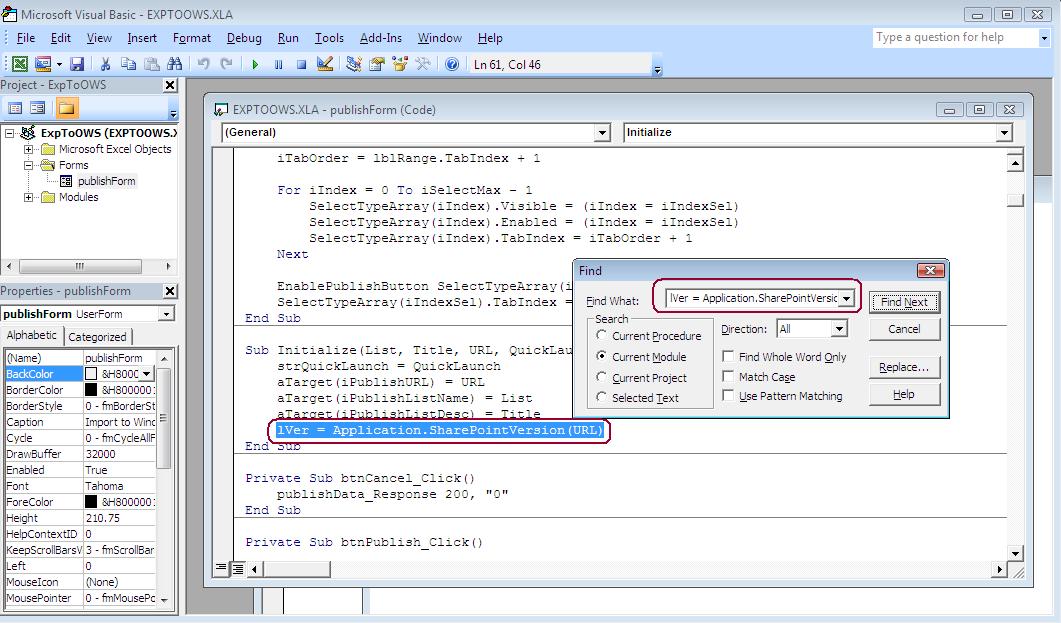Click the Reset stop icon
This screenshot has width=1061, height=623.
point(302,64)
